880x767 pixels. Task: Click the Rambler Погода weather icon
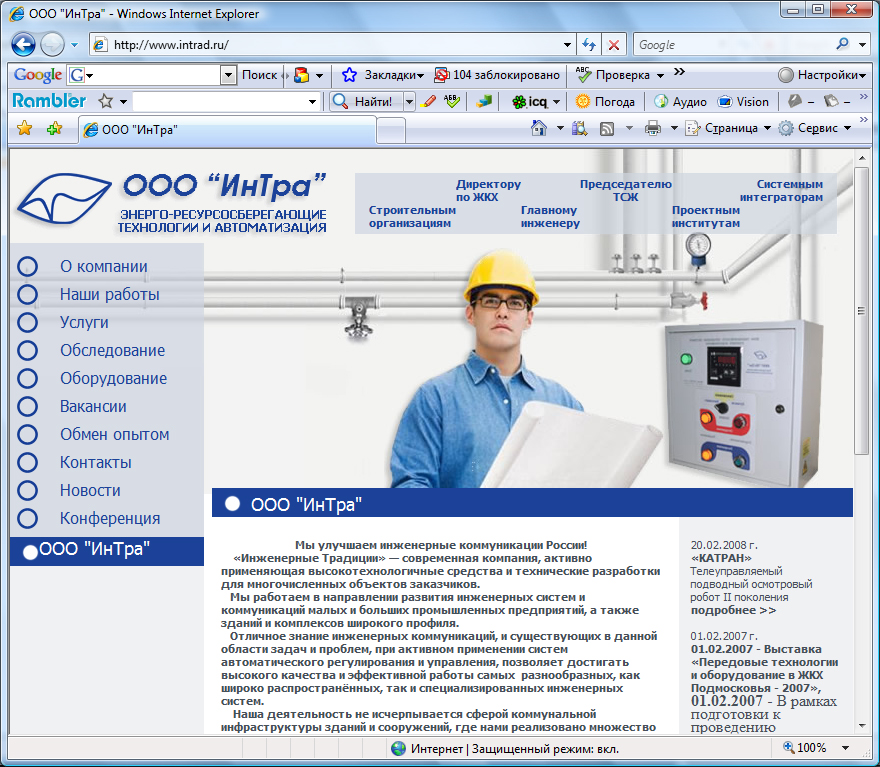point(583,101)
